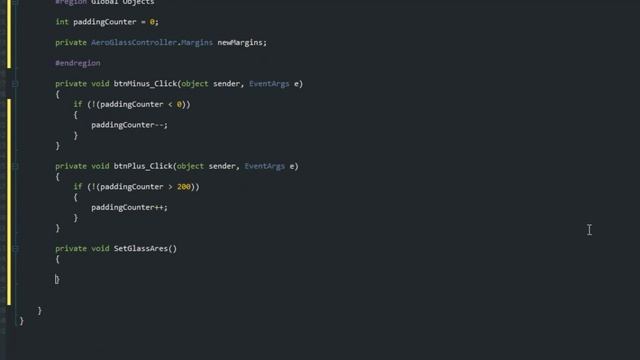Click 'if' keyword in btnPlus_Click

[x=78, y=187]
